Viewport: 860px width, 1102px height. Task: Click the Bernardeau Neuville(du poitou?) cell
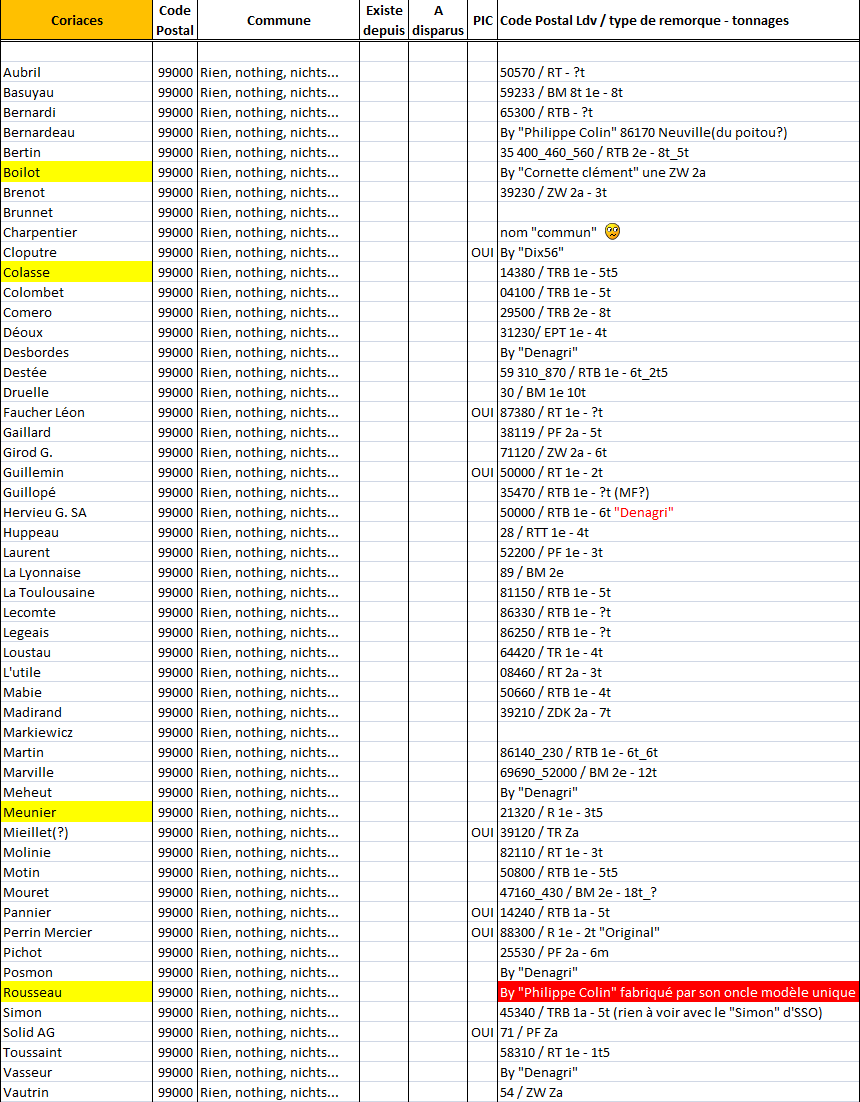click(x=679, y=132)
